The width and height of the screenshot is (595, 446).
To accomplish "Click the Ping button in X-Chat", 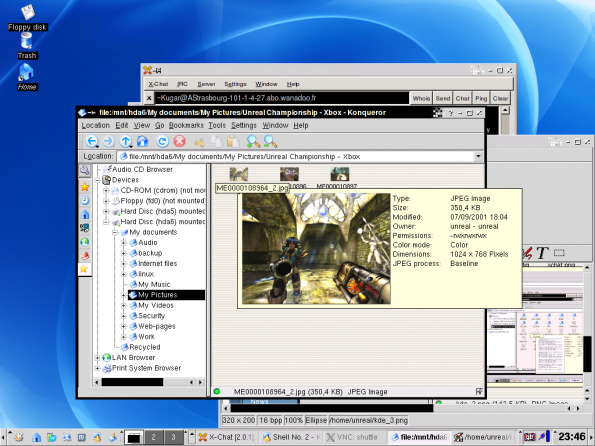I will (481, 98).
